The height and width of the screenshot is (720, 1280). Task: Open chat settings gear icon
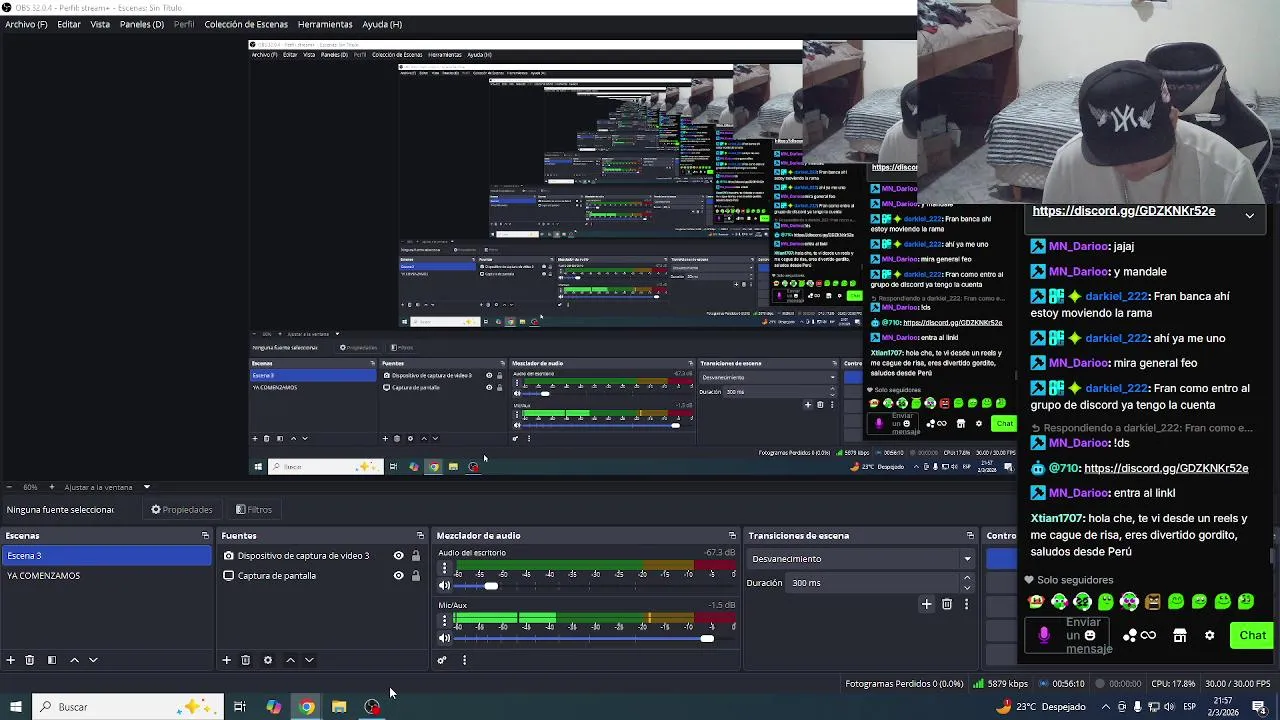click(1210, 635)
